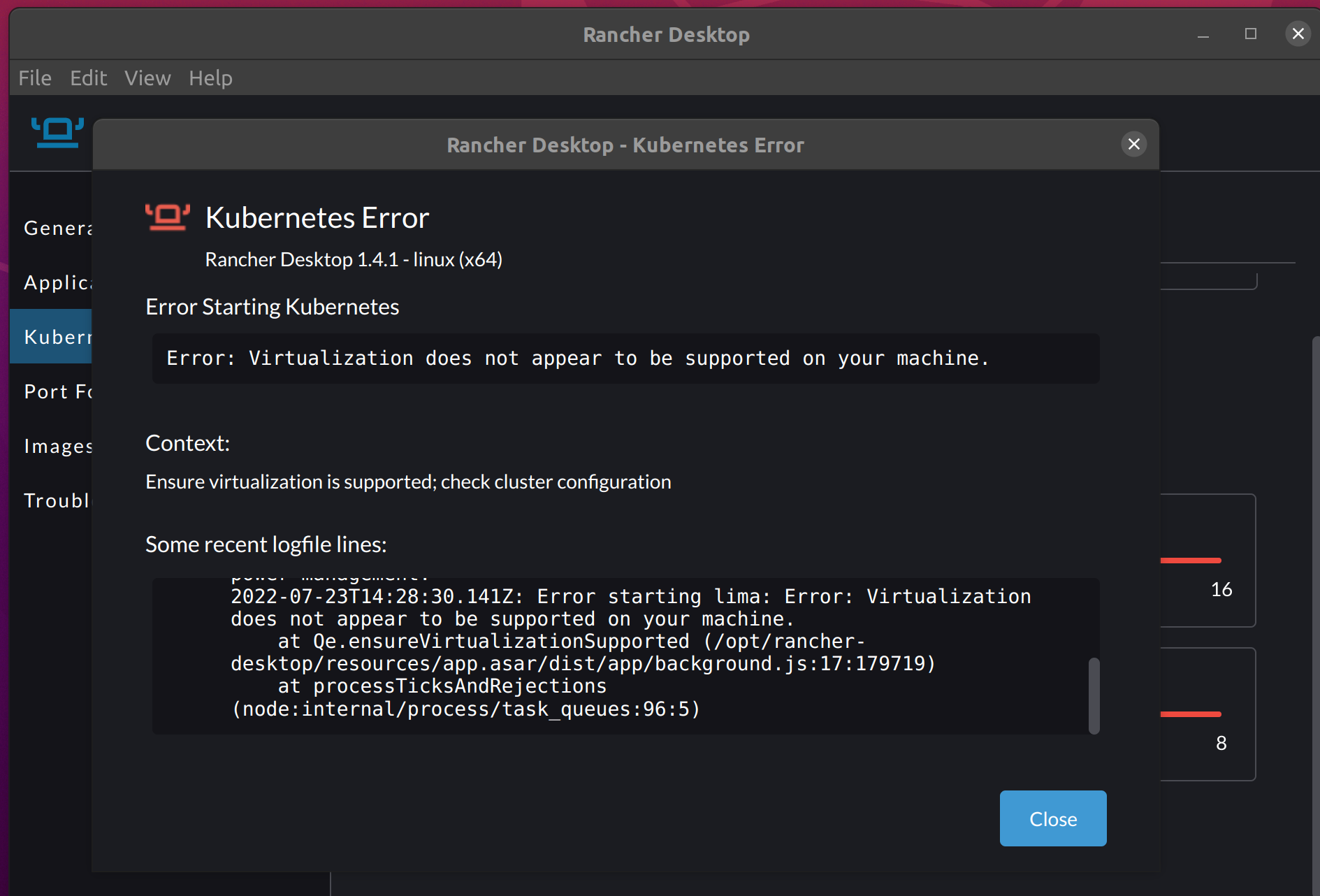Click 'Ensure virtualization is supported' context text

(408, 482)
